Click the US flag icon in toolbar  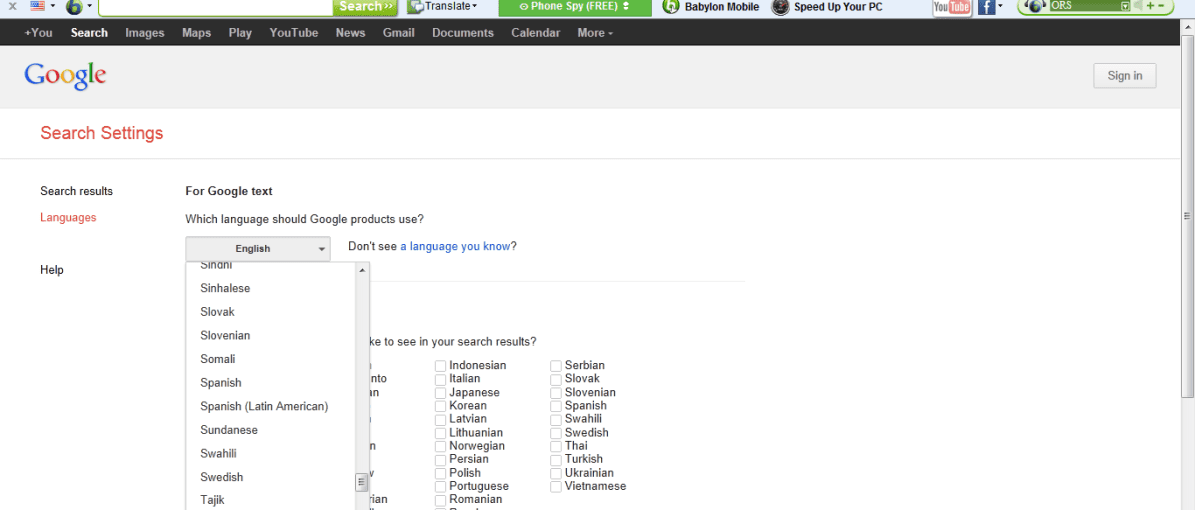[x=37, y=6]
